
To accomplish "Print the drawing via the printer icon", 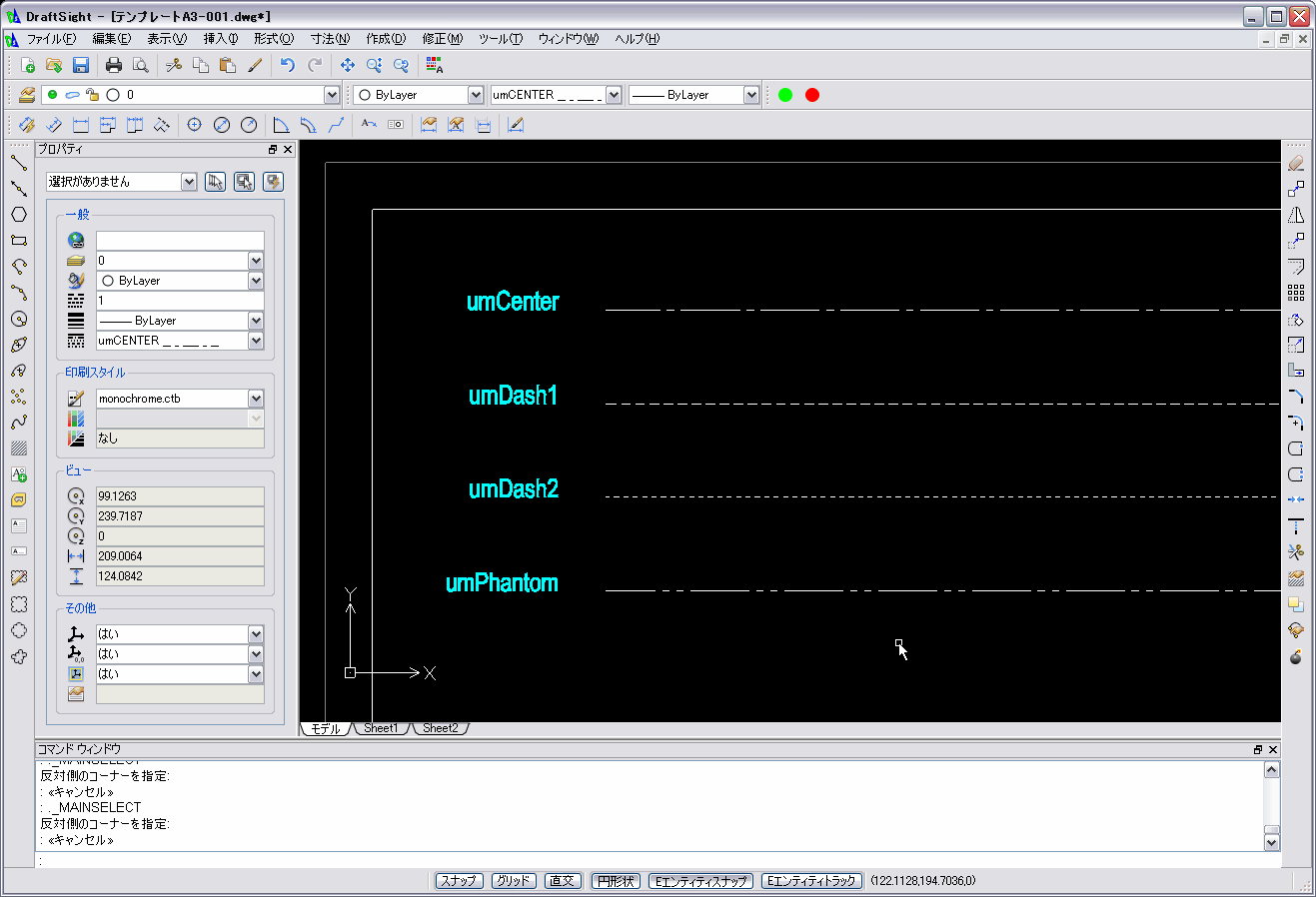I will (114, 65).
